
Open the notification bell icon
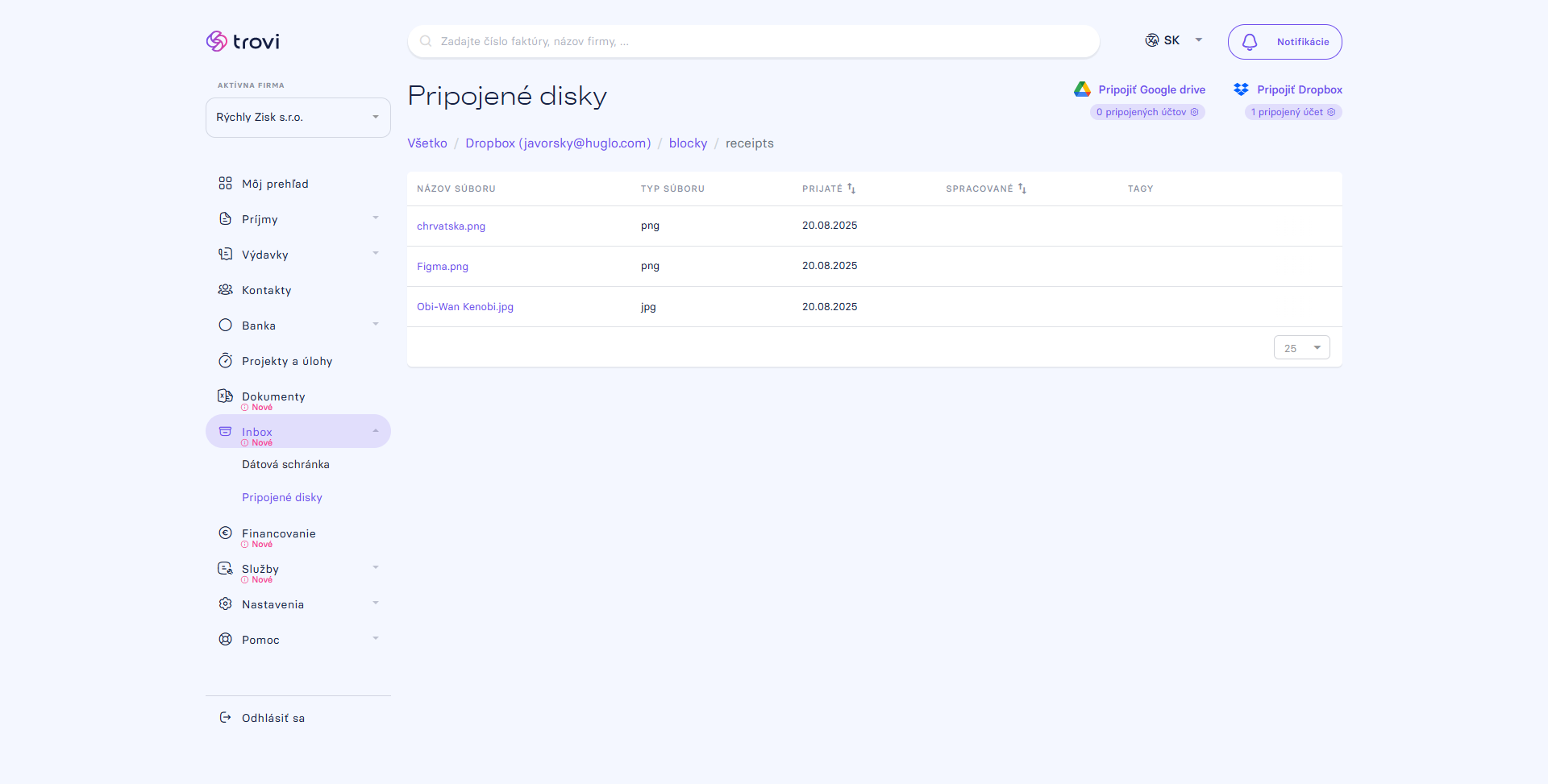click(x=1250, y=42)
